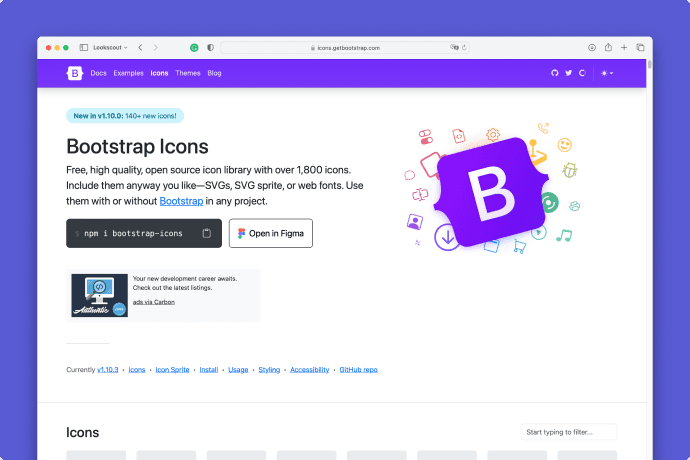Open the Themes nav item
The height and width of the screenshot is (460, 690).
click(188, 73)
